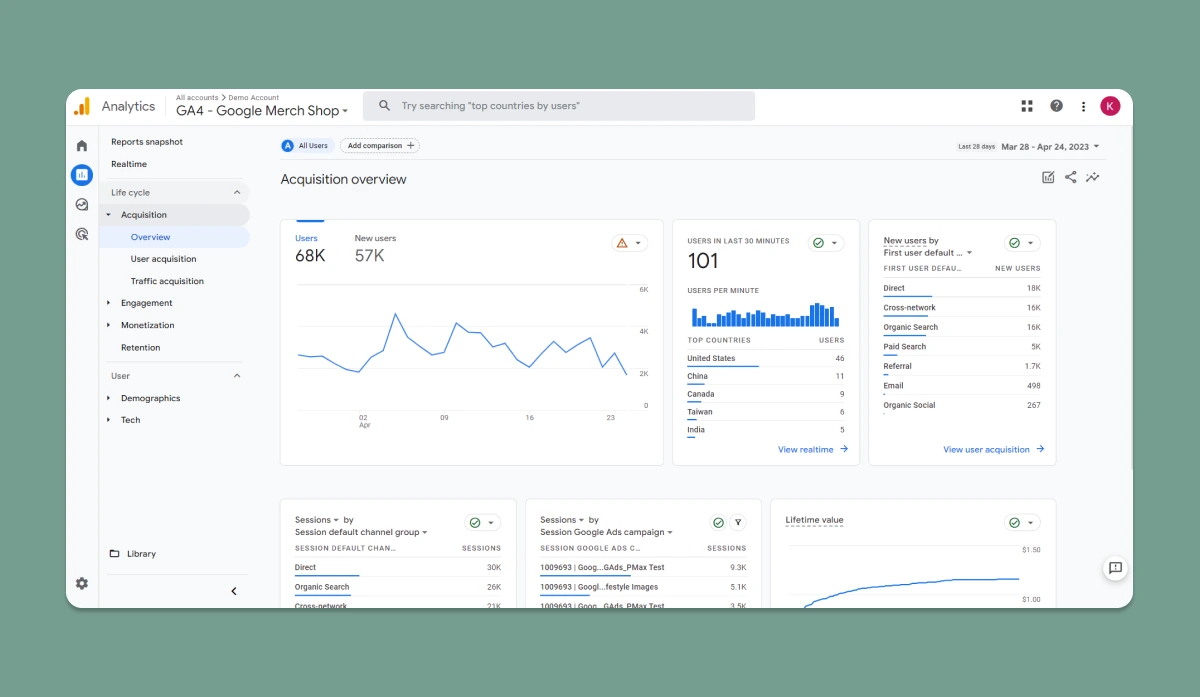The image size is (1200, 697).
Task: Open the feedback icon at right edge
Action: [x=1115, y=568]
